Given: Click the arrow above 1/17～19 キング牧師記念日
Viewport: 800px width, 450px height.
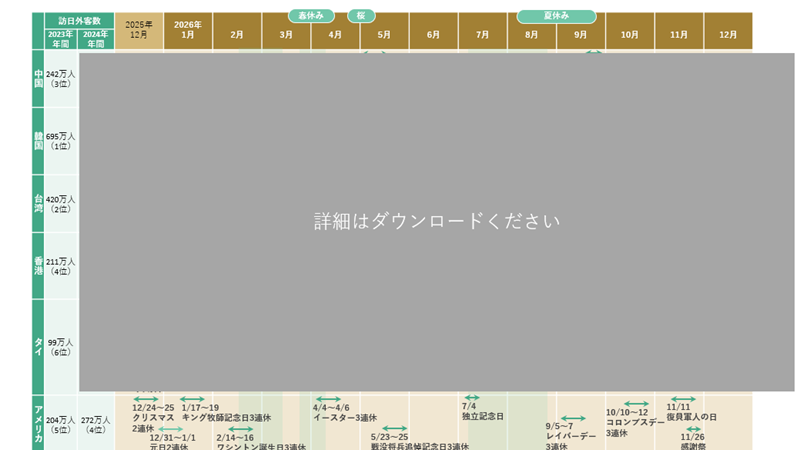Looking at the screenshot, I should pyautogui.click(x=193, y=398).
